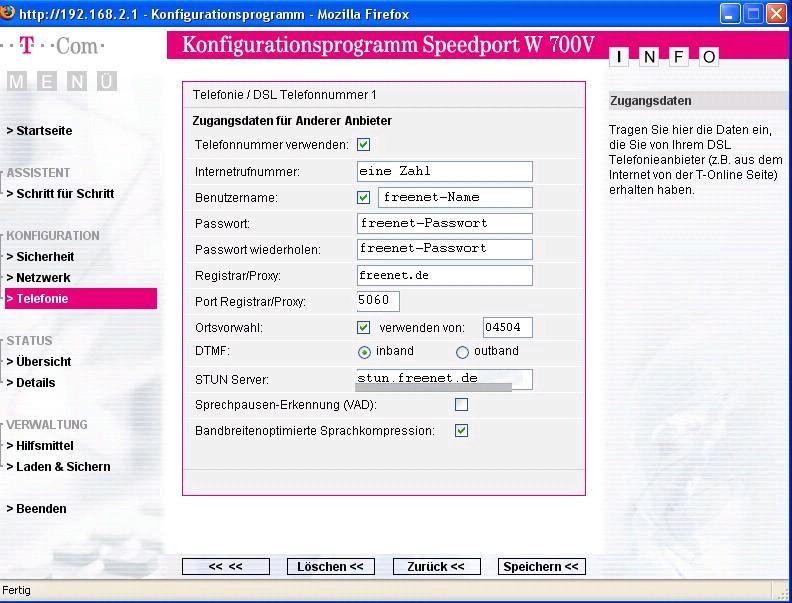792x603 pixels.
Task: Click the Internetrufnummer input field
Action: click(x=444, y=171)
